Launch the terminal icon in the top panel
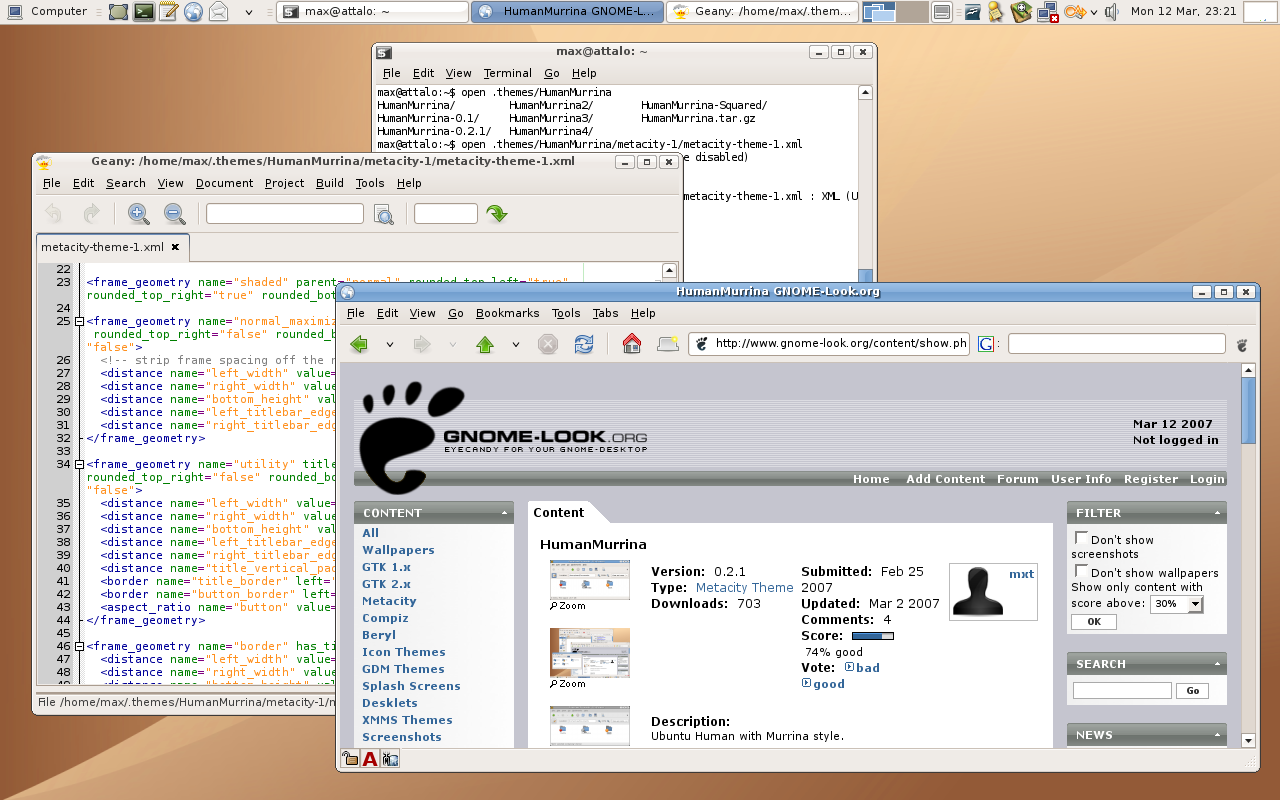Viewport: 1280px width, 800px height. pos(145,12)
